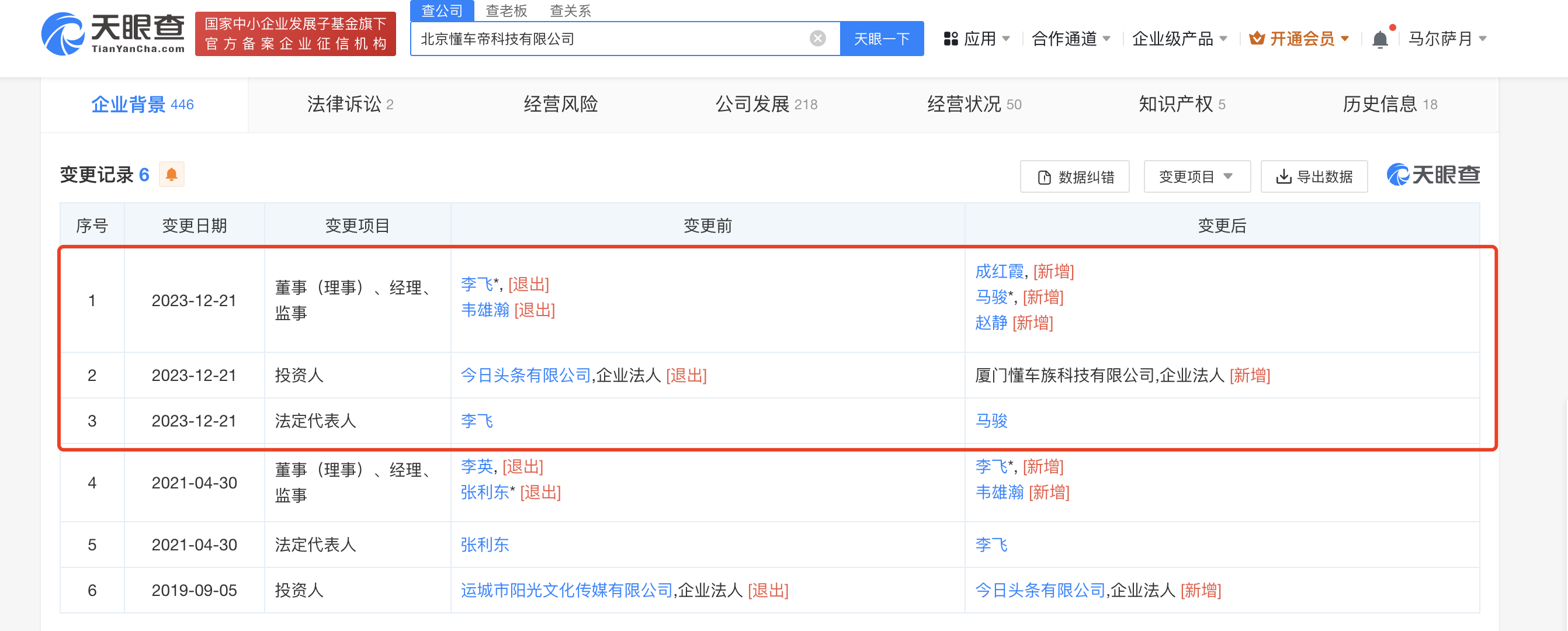Open the notification bell in header
Viewport: 1568px width, 631px height.
tap(1380, 40)
